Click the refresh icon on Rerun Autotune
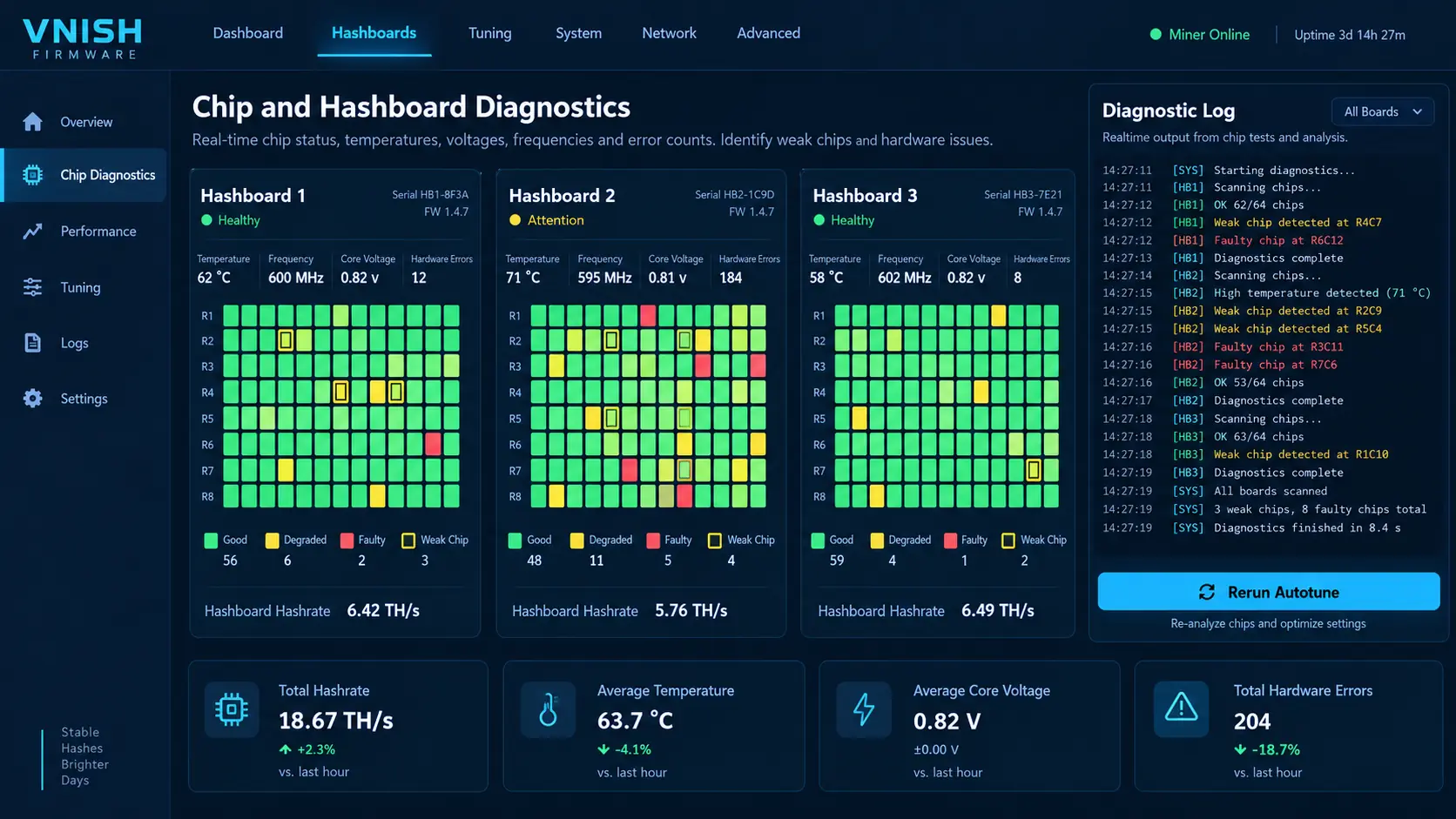 (x=1207, y=592)
